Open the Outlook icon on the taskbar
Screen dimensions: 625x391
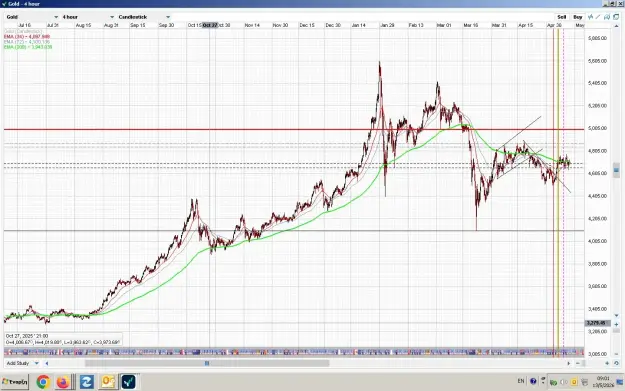pos(108,382)
